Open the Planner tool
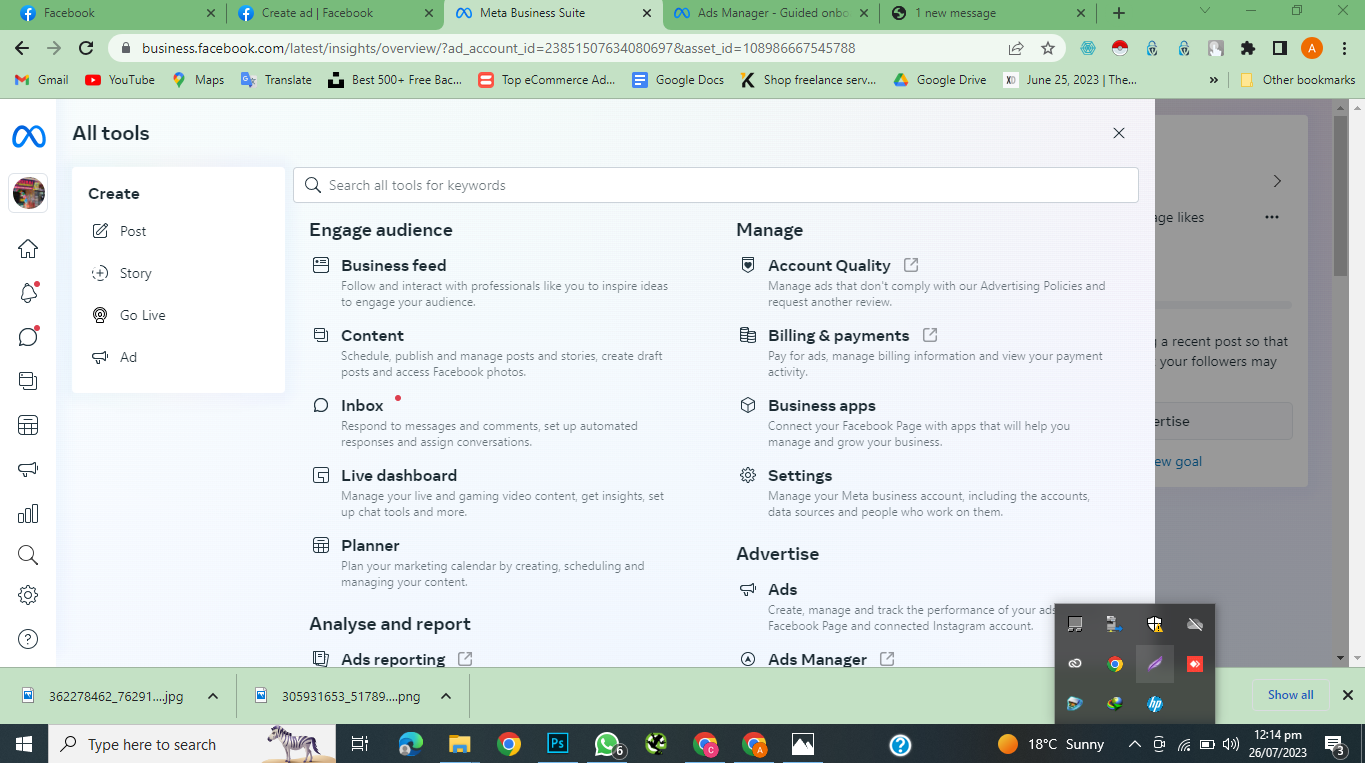This screenshot has width=1365, height=763. (x=370, y=545)
